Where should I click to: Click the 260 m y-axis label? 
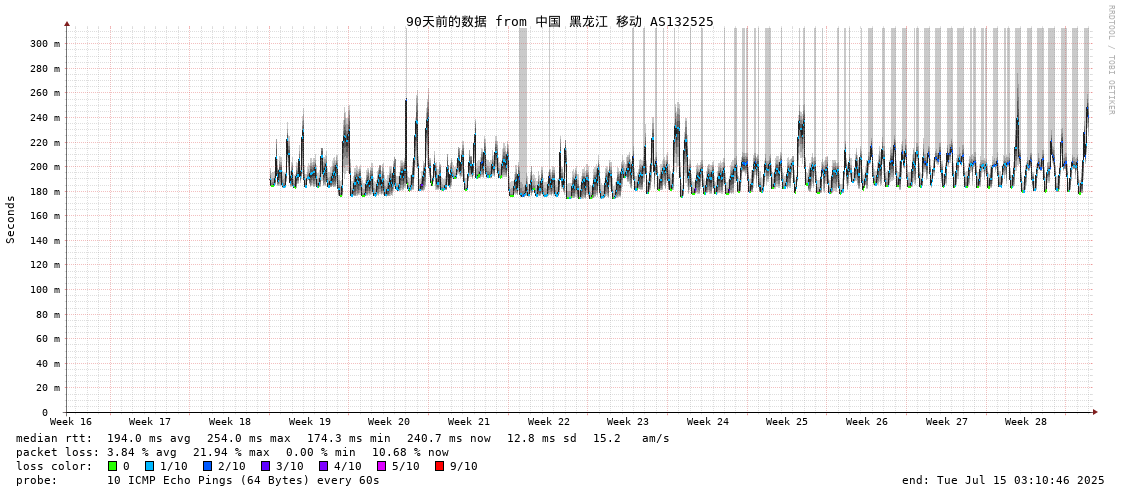coord(45,93)
